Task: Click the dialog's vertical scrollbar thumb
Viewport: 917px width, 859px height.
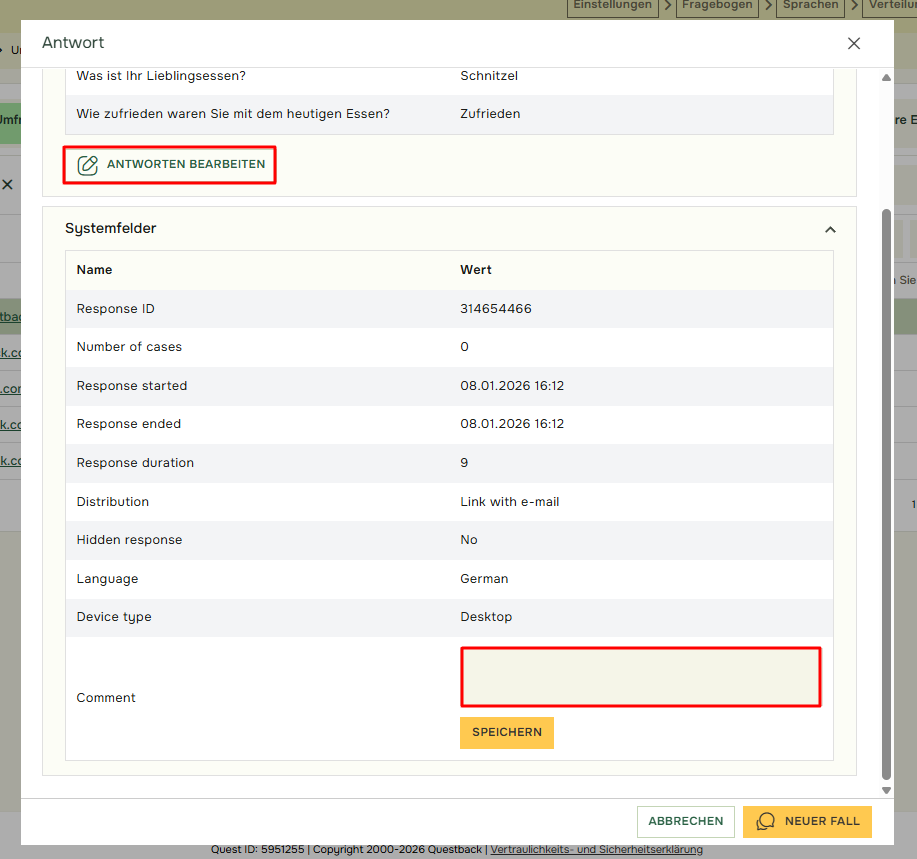Action: [x=886, y=490]
